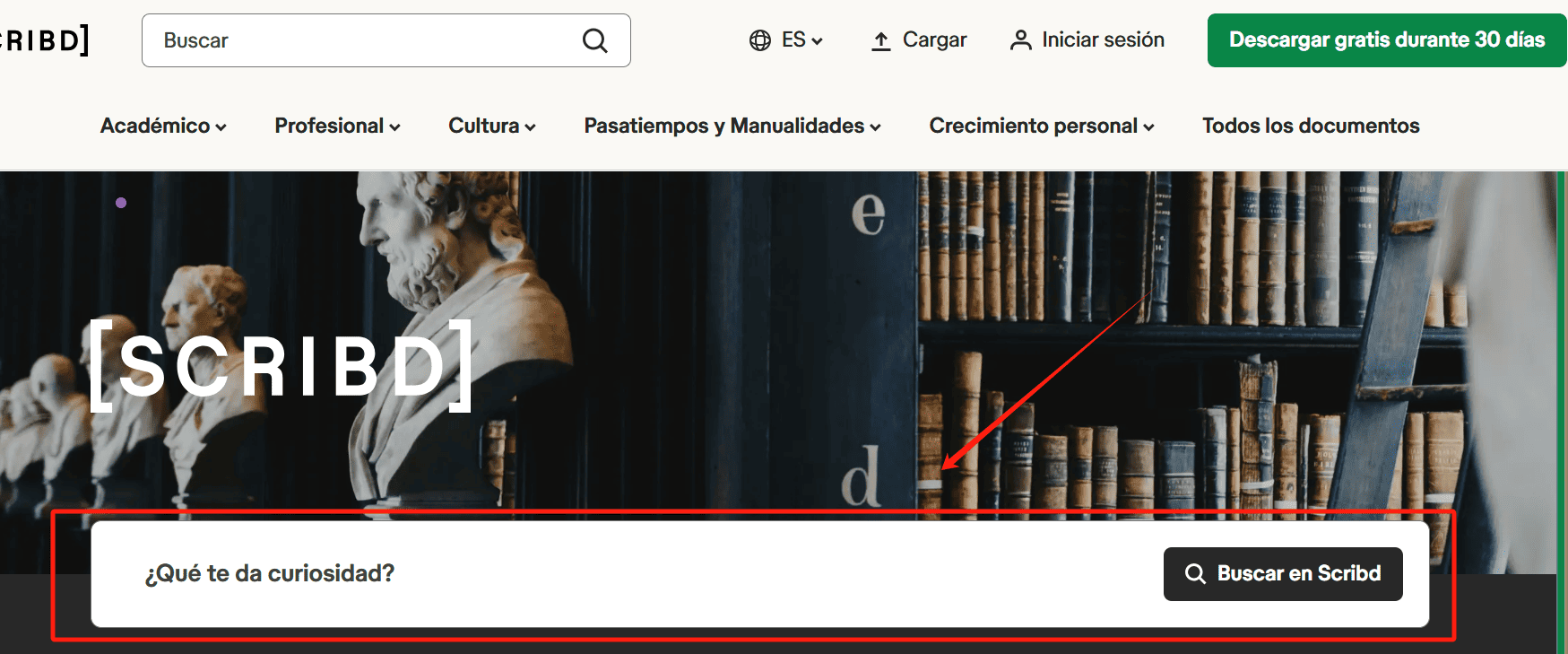
Task: Expand the Profesional category menu
Action: (337, 126)
